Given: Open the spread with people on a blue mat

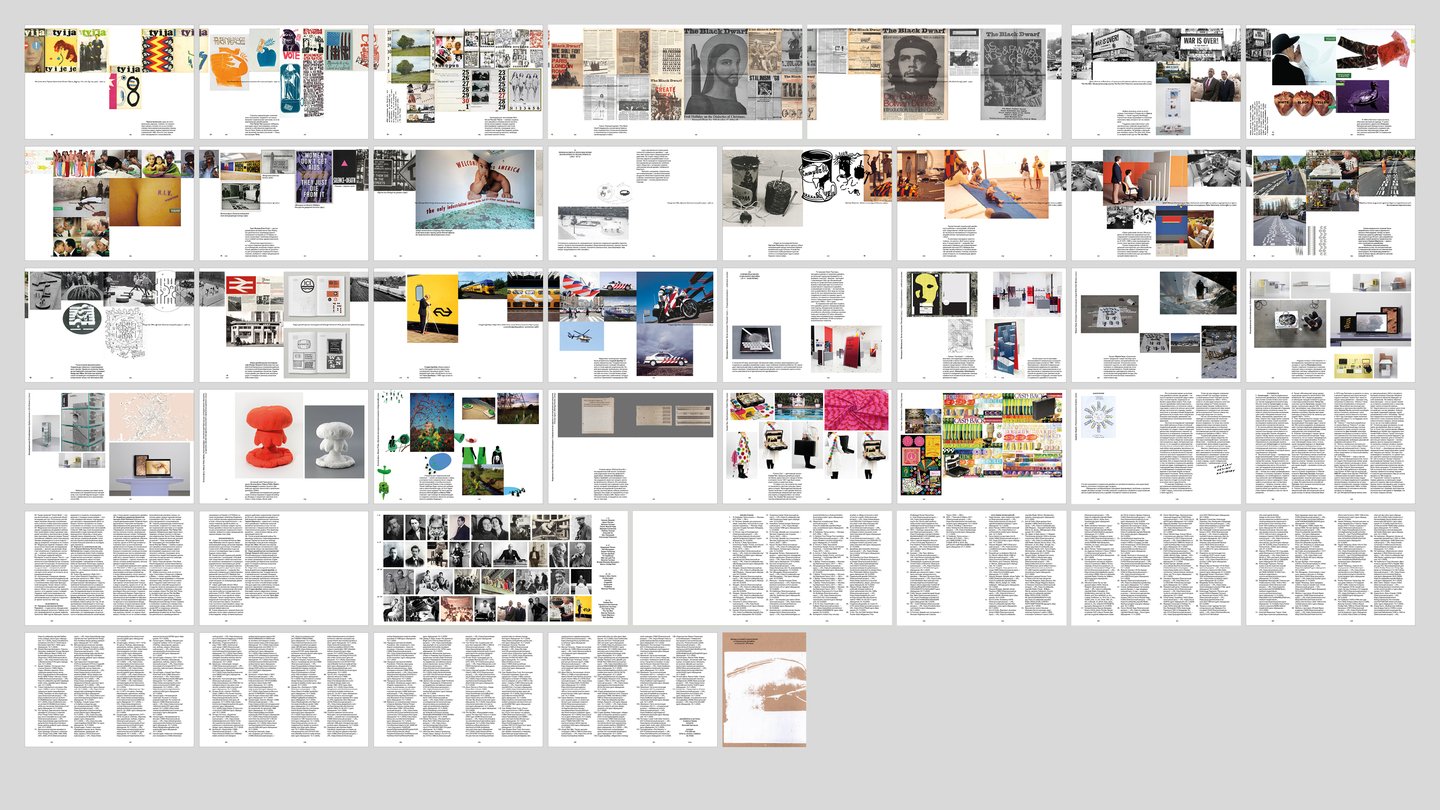Looking at the screenshot, I should click(981, 204).
